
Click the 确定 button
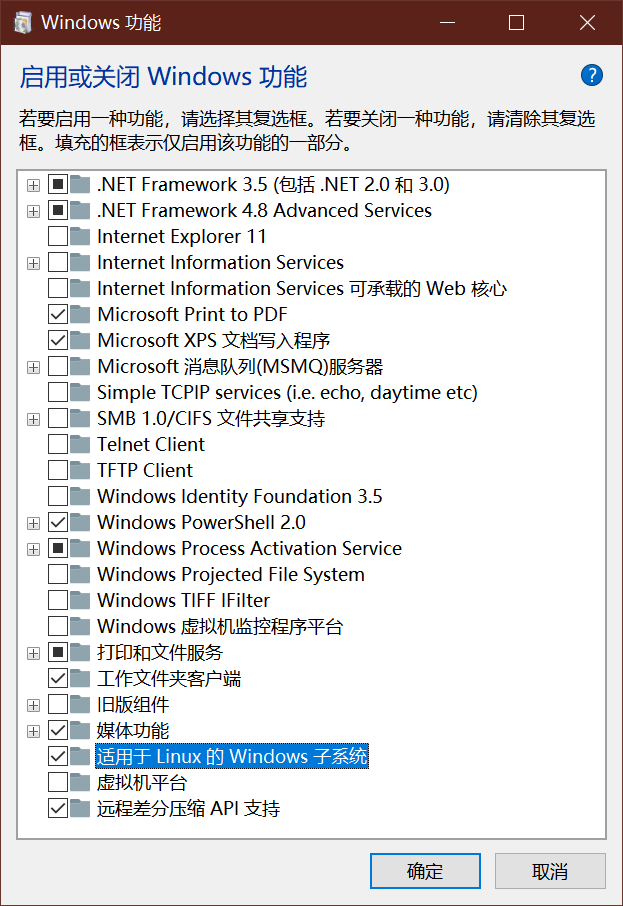(425, 871)
